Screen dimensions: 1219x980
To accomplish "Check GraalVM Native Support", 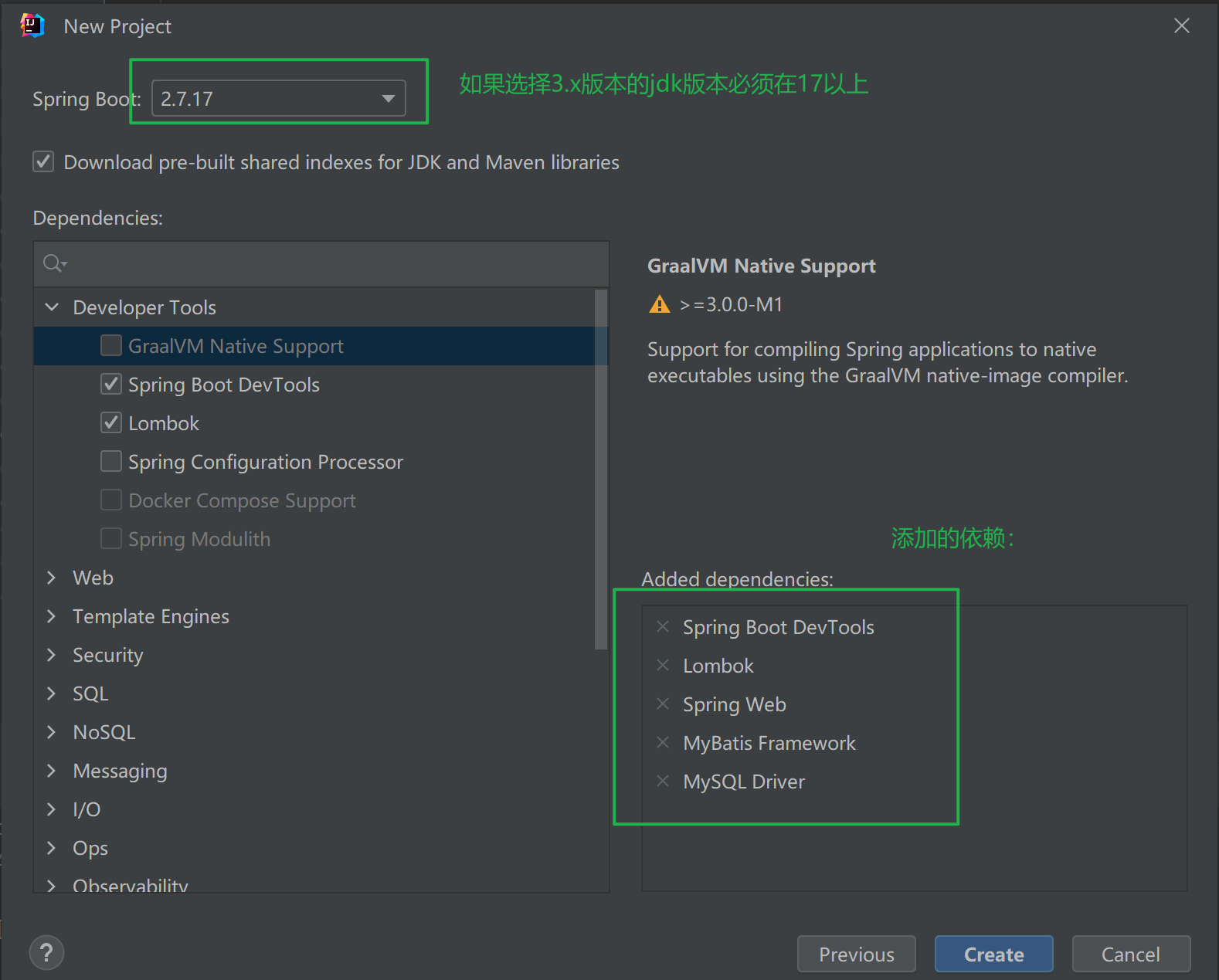I will tap(111, 345).
